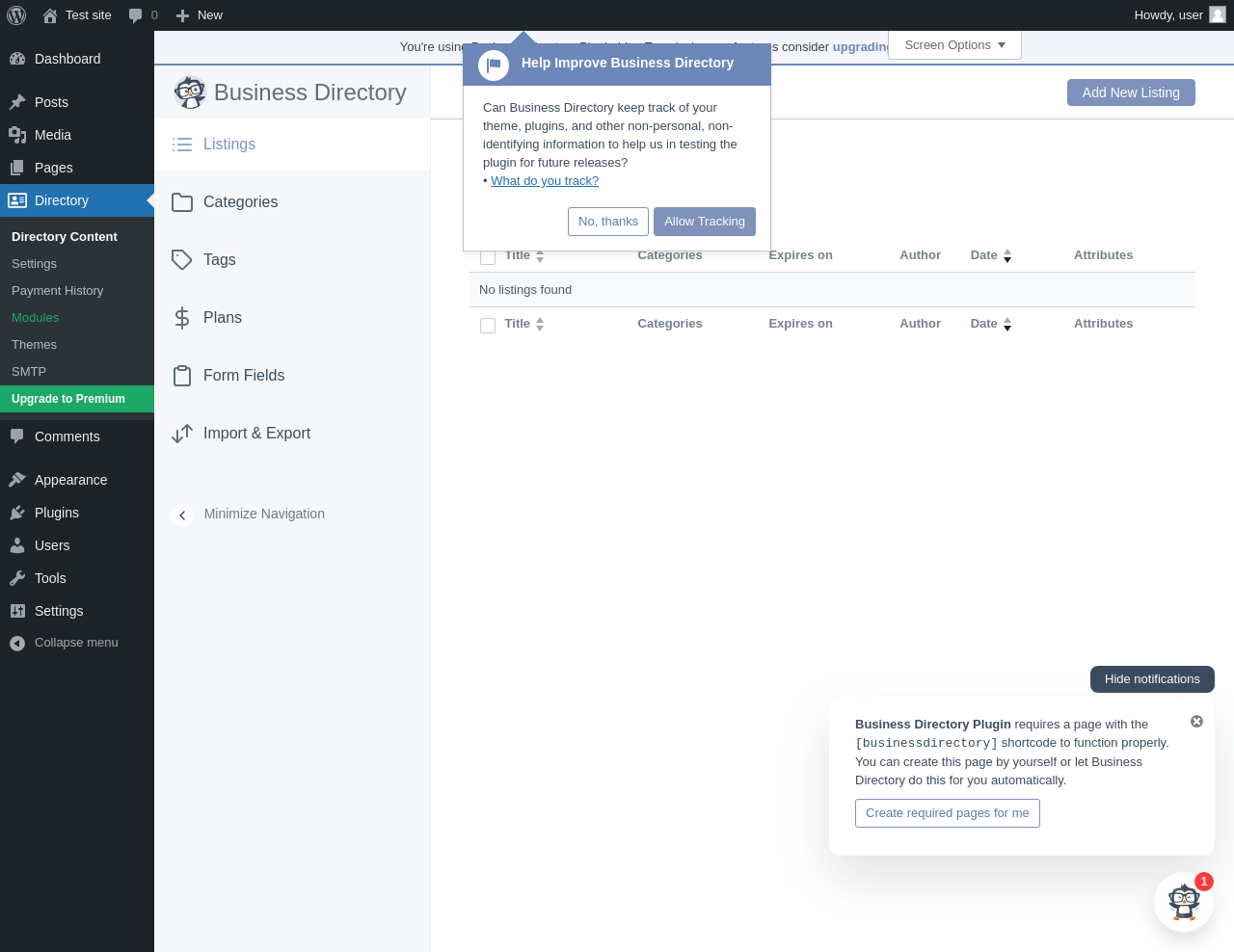The image size is (1234, 952).
Task: Click the 'Howdy, user' account text
Action: 1168,15
